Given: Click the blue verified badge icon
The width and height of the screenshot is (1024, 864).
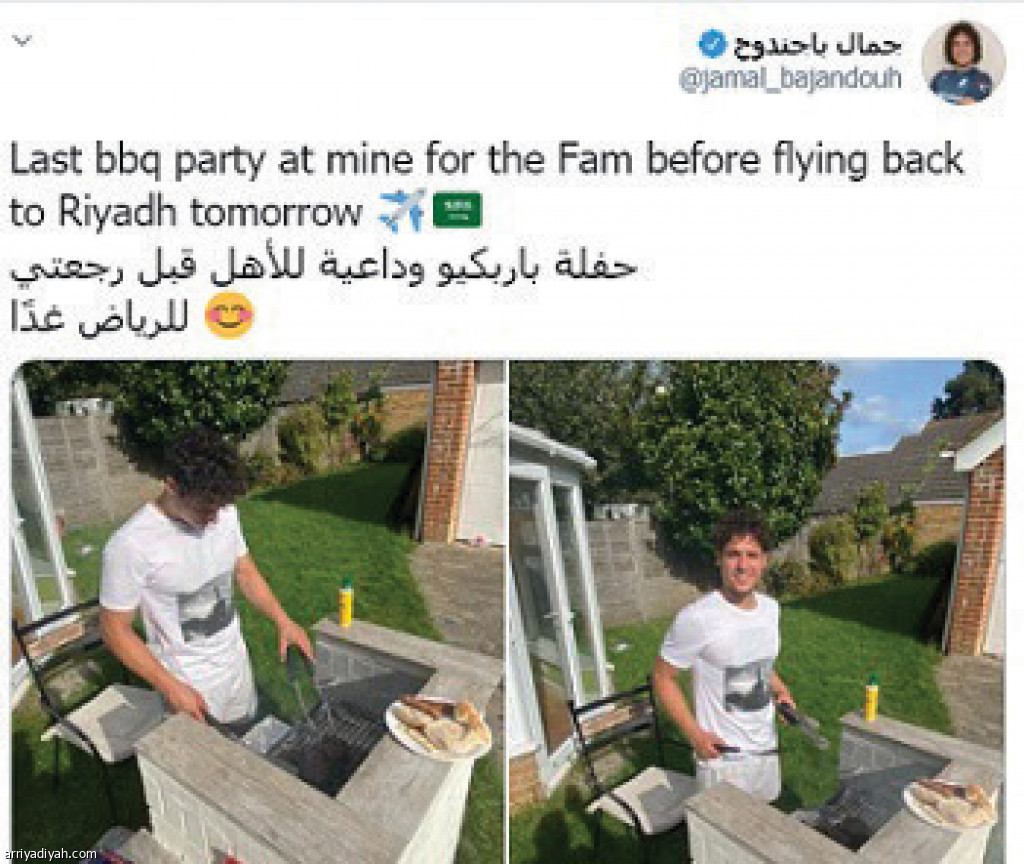Looking at the screenshot, I should (712, 44).
